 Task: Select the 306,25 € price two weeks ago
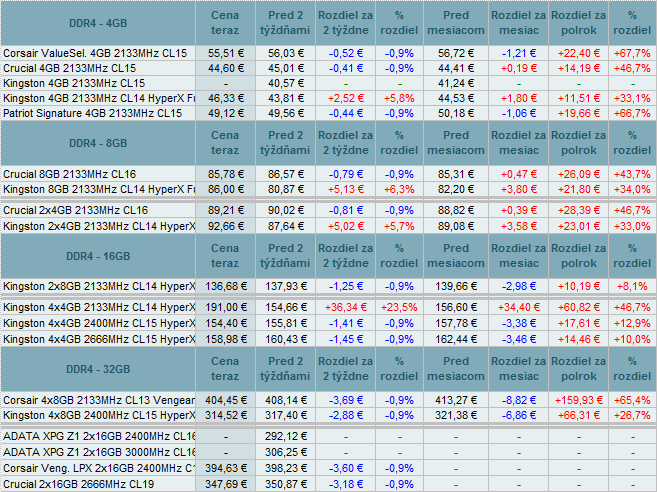286,453
